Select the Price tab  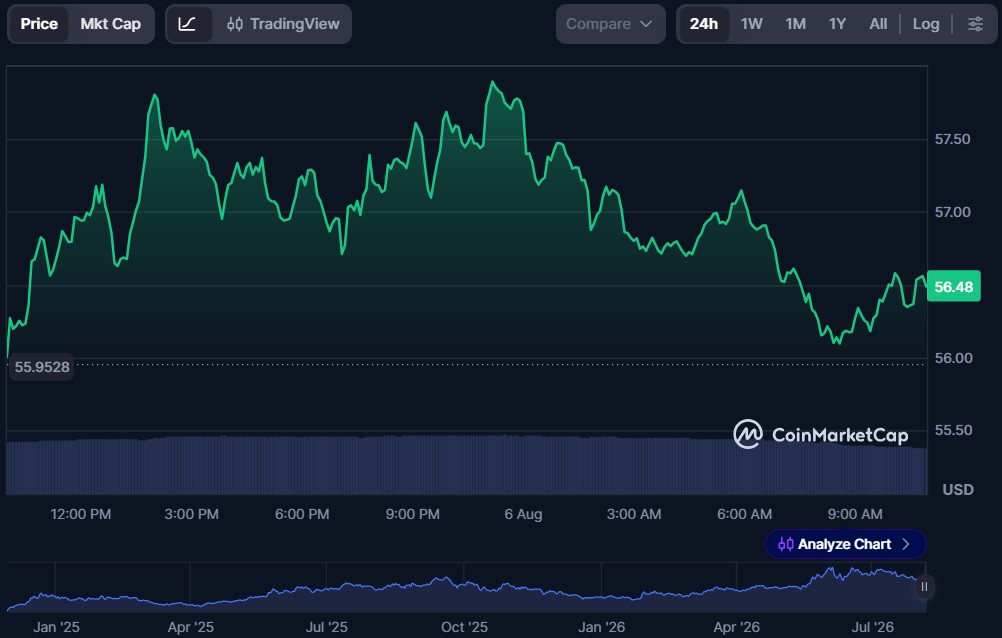[39, 24]
